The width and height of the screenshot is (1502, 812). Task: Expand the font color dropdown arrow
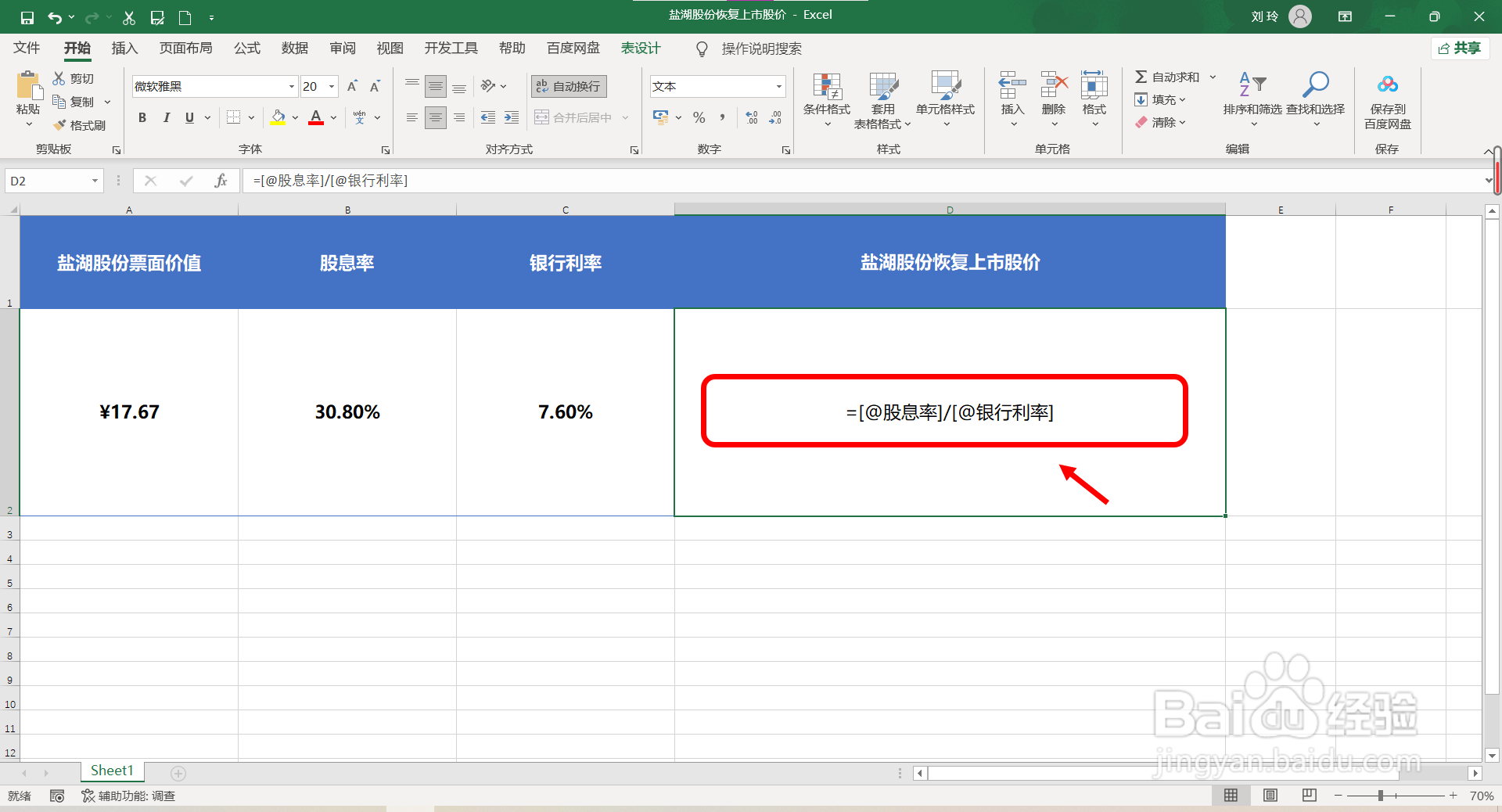[x=334, y=118]
